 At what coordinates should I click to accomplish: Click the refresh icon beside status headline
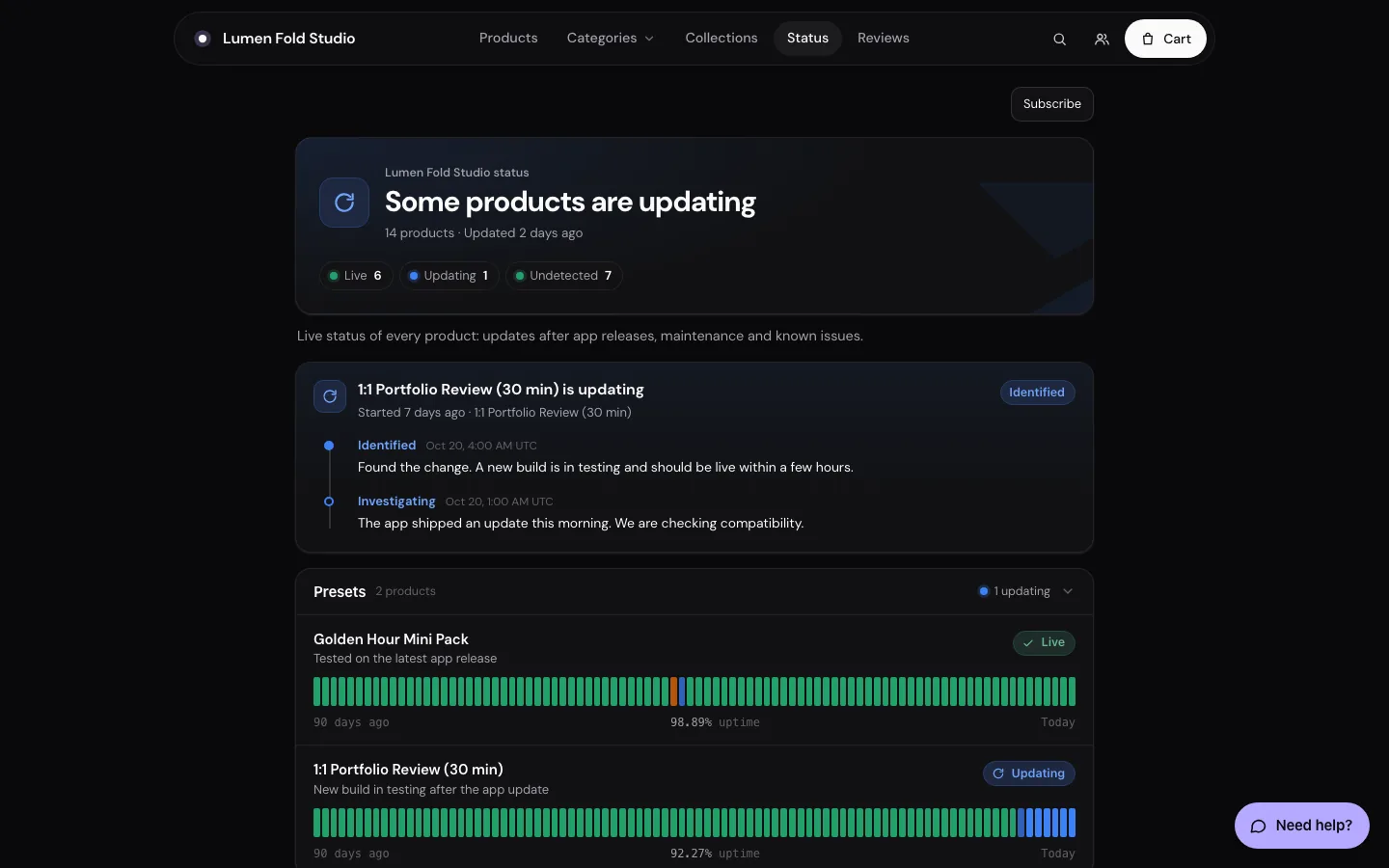pos(344,203)
